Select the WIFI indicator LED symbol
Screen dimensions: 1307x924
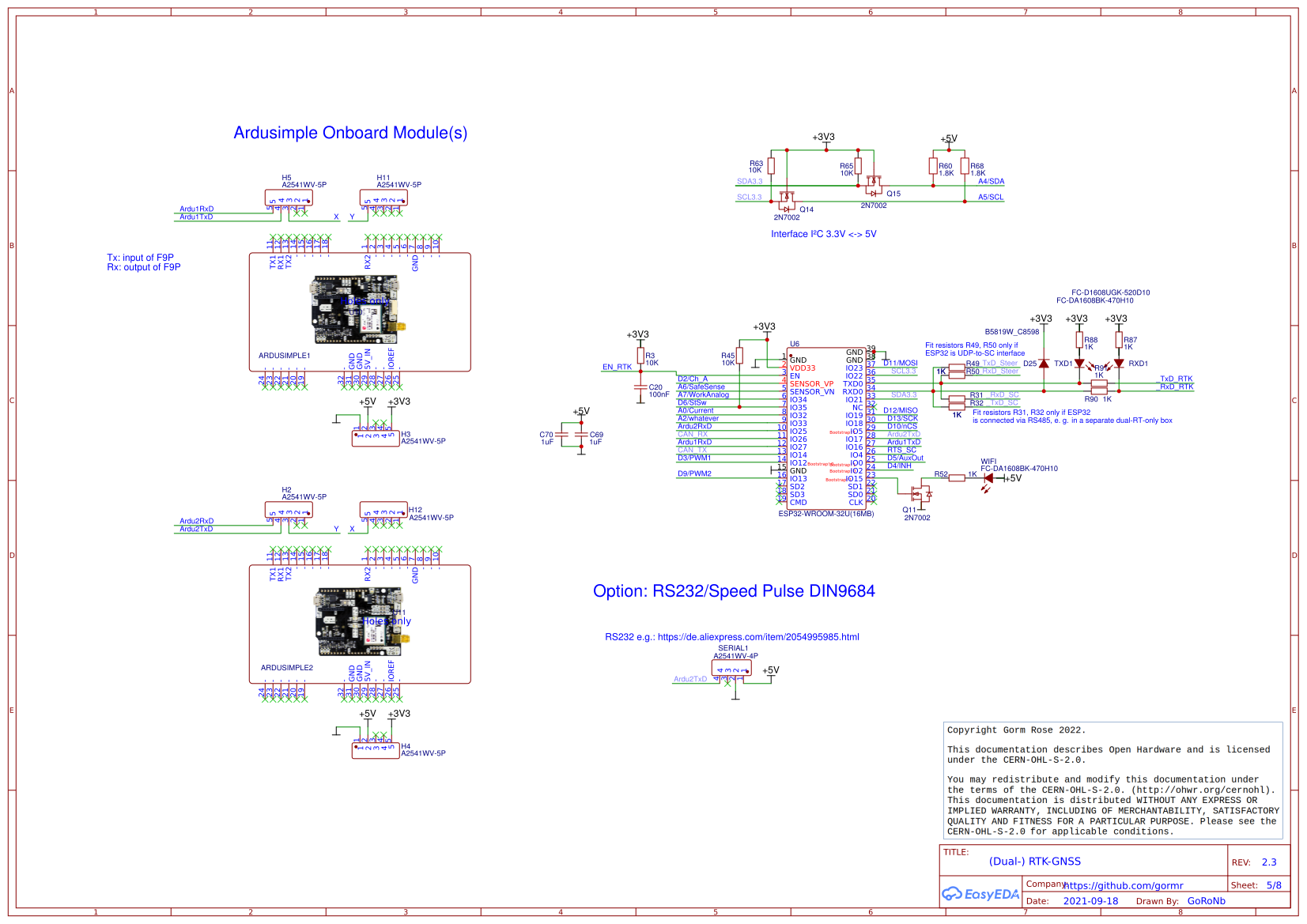(988, 479)
